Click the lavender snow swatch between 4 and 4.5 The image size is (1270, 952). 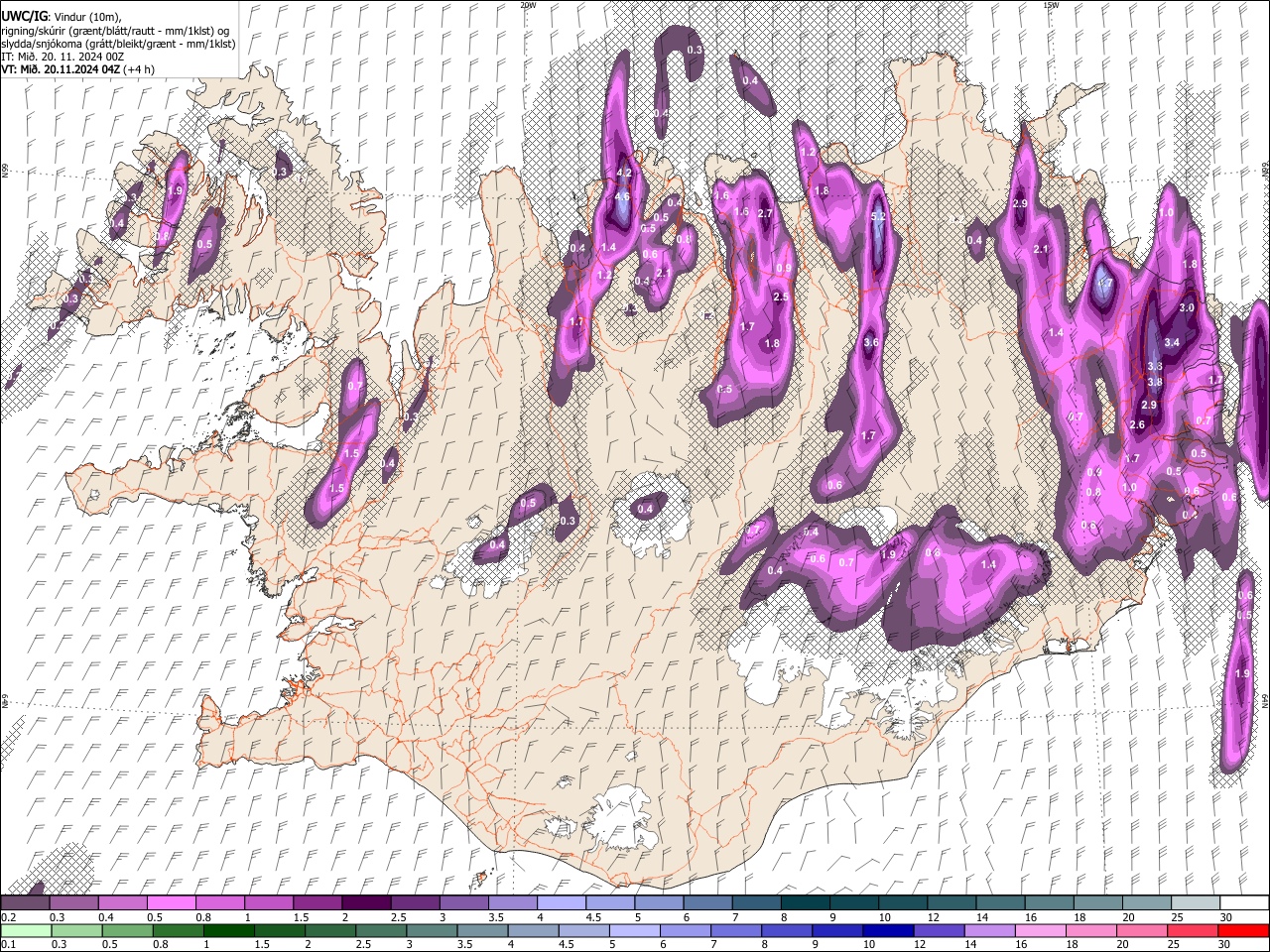pyautogui.click(x=560, y=902)
